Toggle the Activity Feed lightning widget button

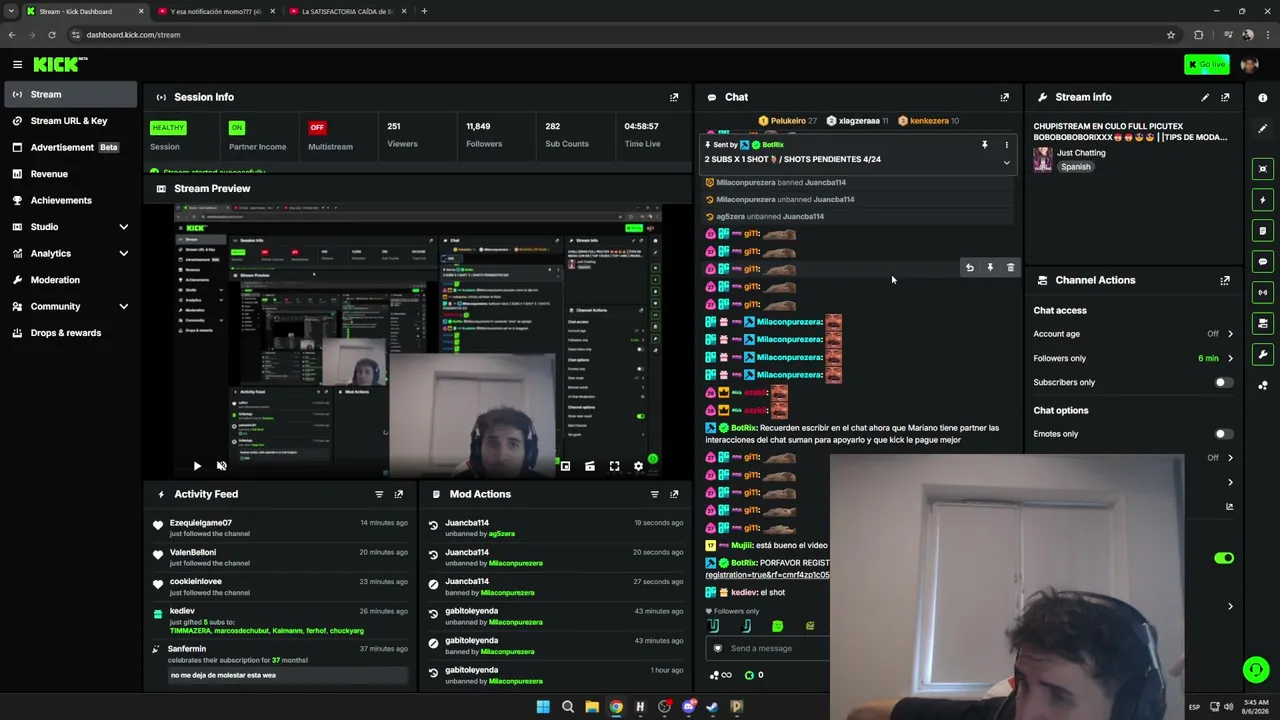[x=1263, y=200]
